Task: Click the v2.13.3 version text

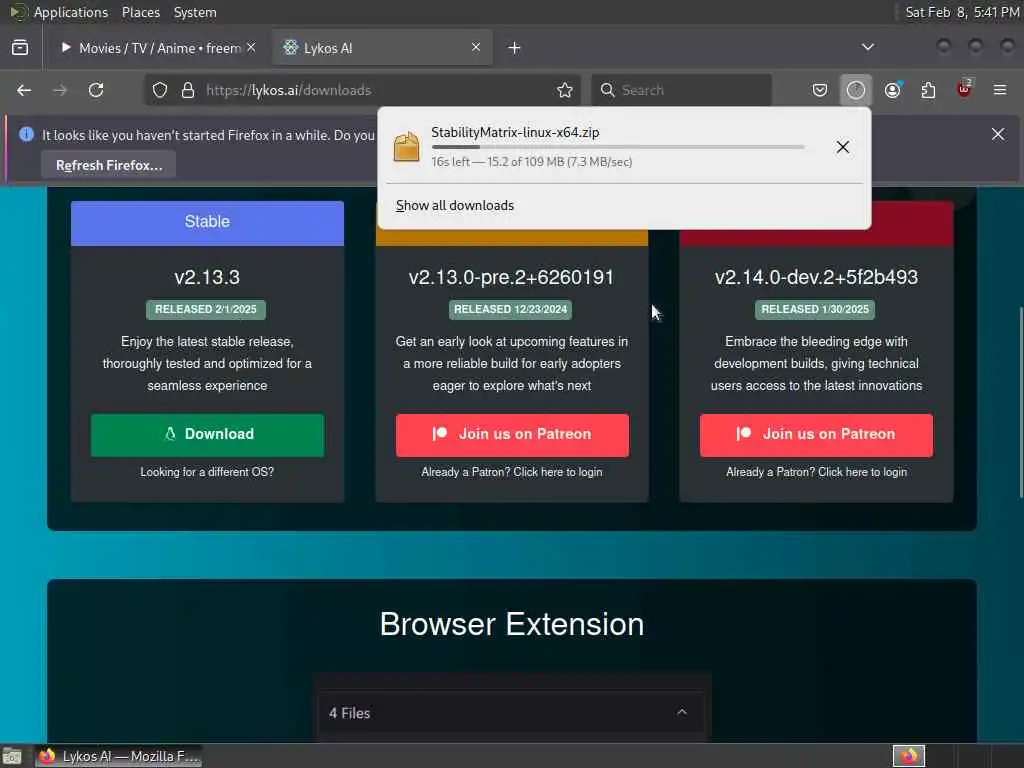Action: tap(207, 278)
